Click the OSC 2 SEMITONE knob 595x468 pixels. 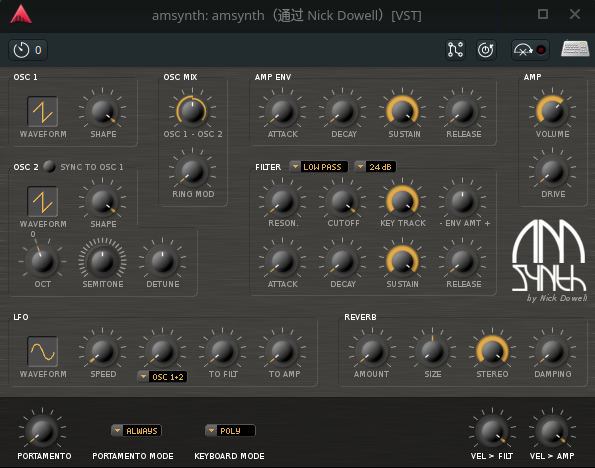coord(102,261)
